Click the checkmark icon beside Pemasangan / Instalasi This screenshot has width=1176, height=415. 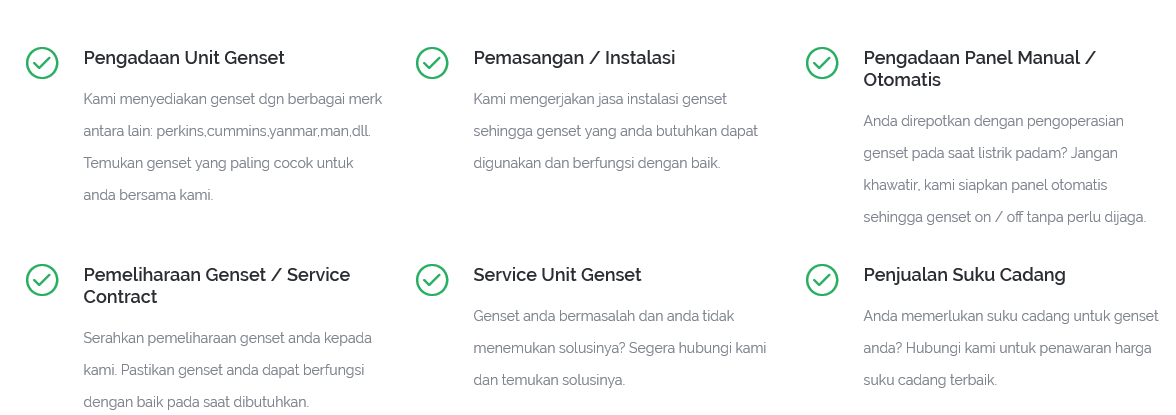[432, 63]
